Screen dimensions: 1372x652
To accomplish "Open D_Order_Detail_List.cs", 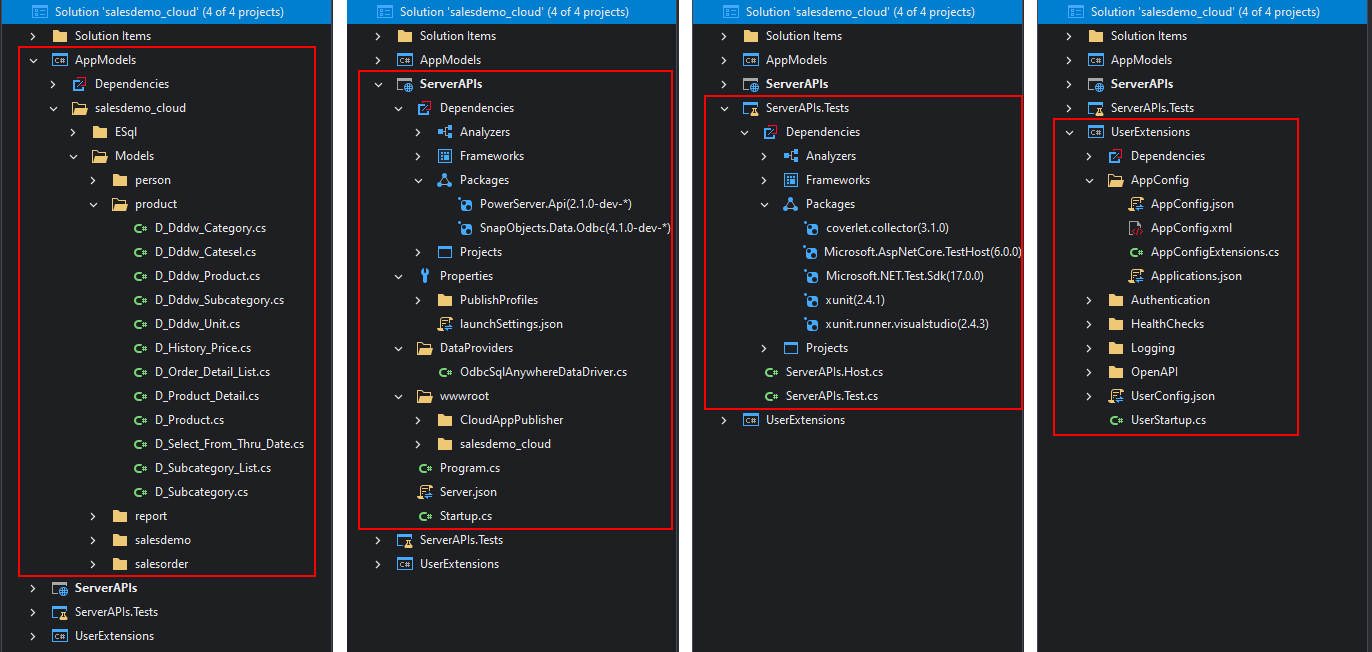I will tap(212, 372).
